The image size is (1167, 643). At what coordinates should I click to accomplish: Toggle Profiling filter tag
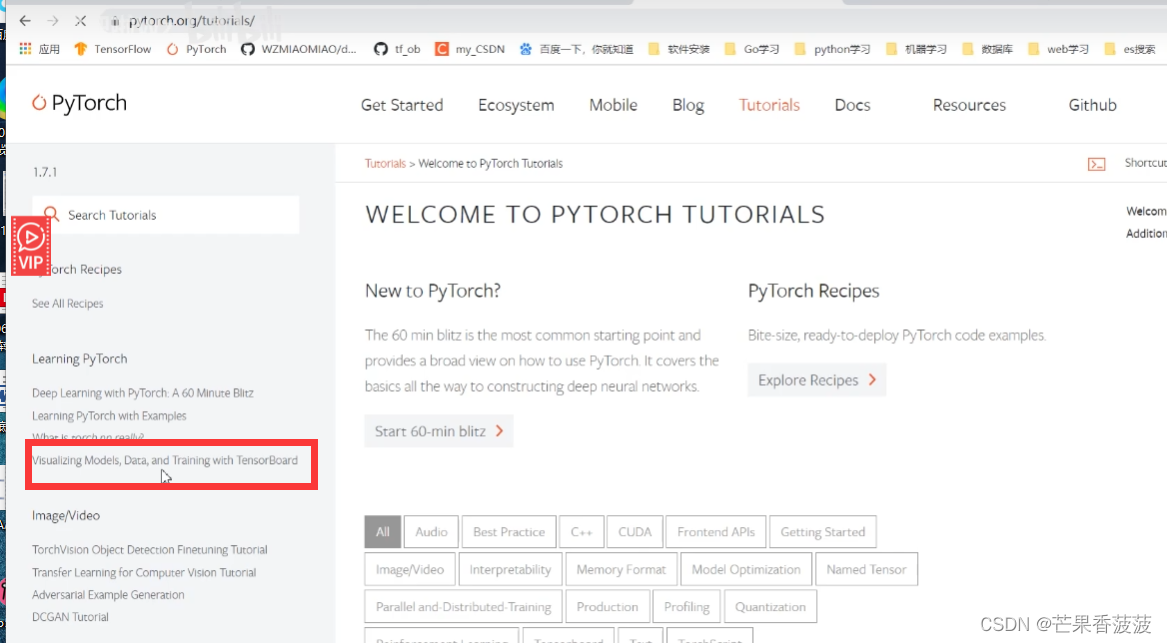(686, 607)
